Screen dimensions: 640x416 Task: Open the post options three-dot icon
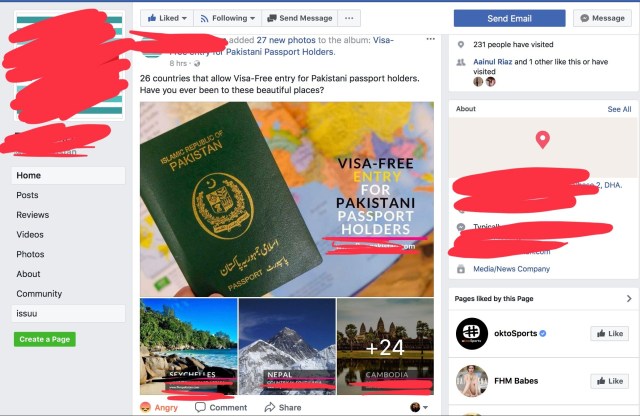coord(430,39)
